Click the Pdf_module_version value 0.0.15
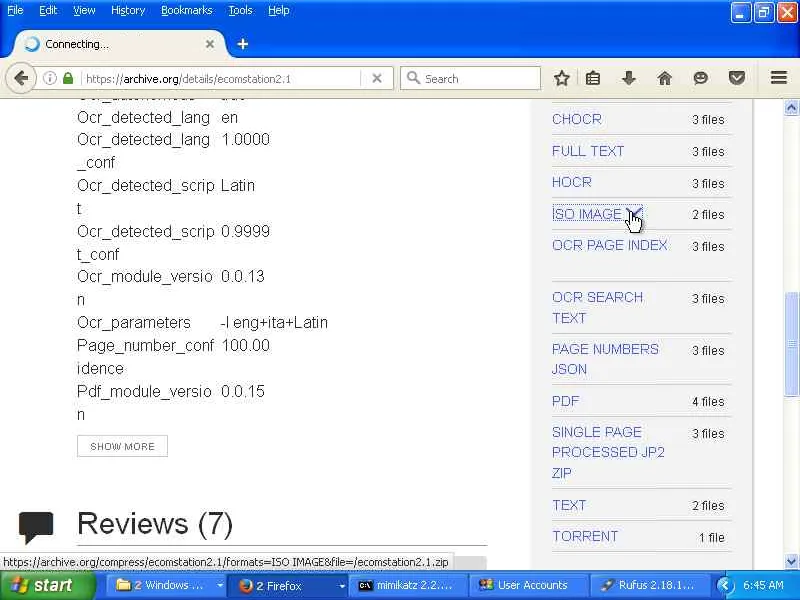This screenshot has height=600, width=800. 243,391
